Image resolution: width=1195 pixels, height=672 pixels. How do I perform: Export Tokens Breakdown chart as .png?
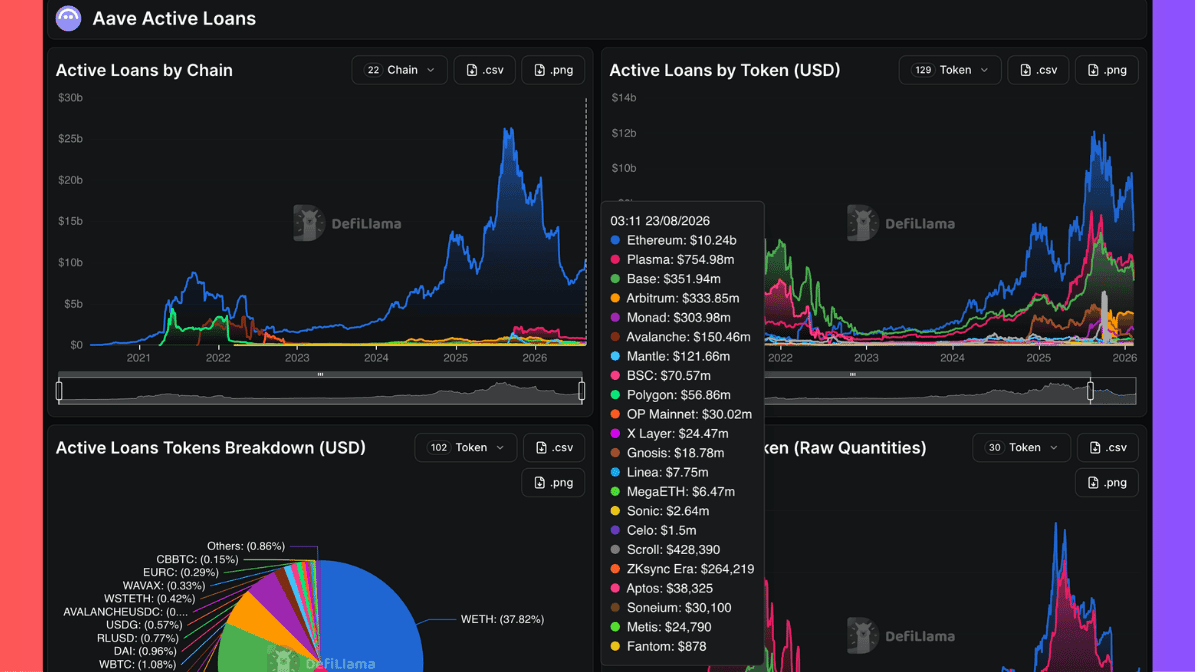(553, 482)
